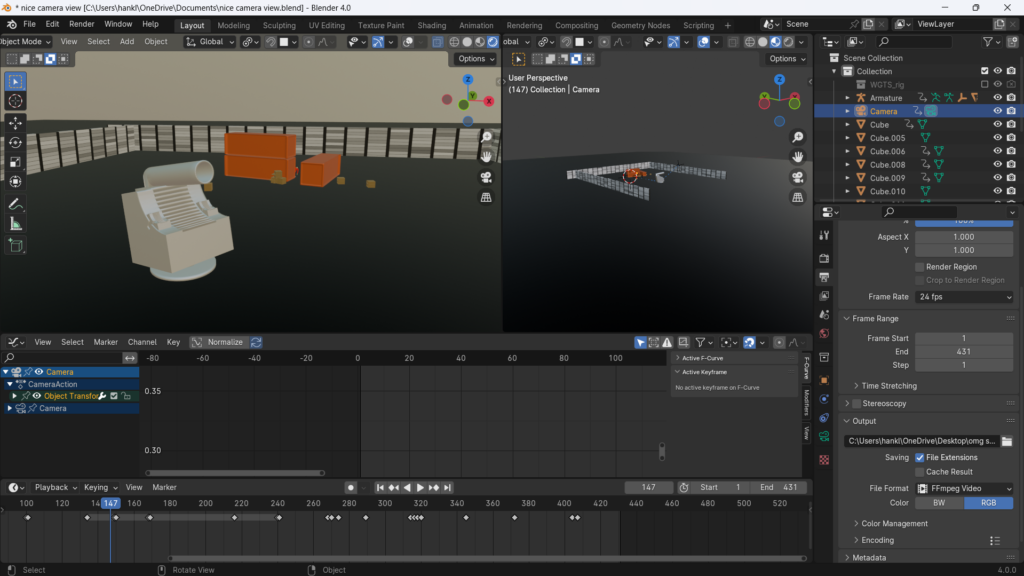This screenshot has width=1024, height=576.
Task: Open the Render menu in the top bar
Action: click(81, 23)
